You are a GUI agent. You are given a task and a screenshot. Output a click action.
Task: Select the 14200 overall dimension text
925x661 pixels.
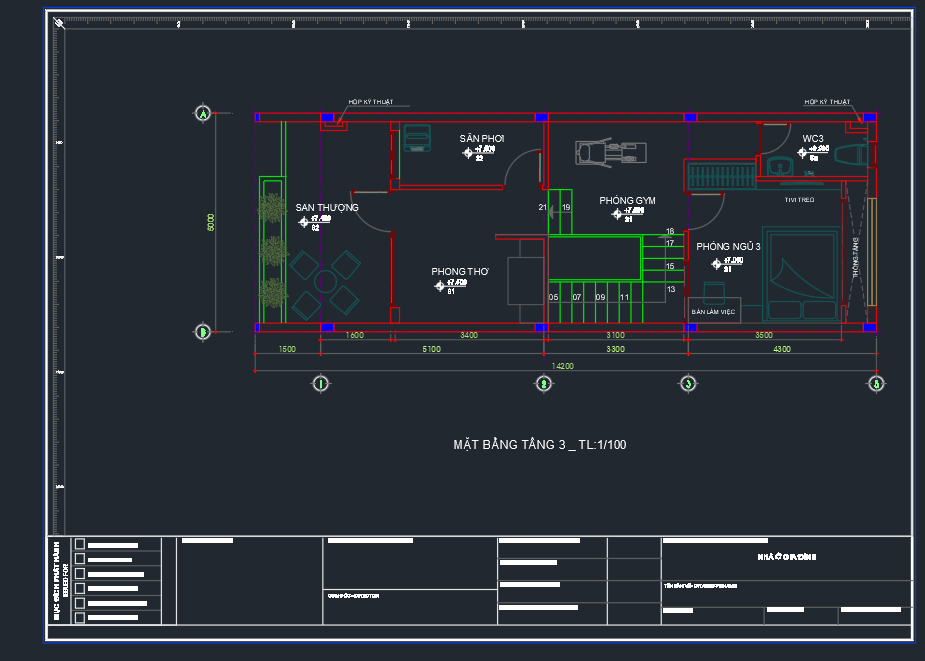point(565,366)
